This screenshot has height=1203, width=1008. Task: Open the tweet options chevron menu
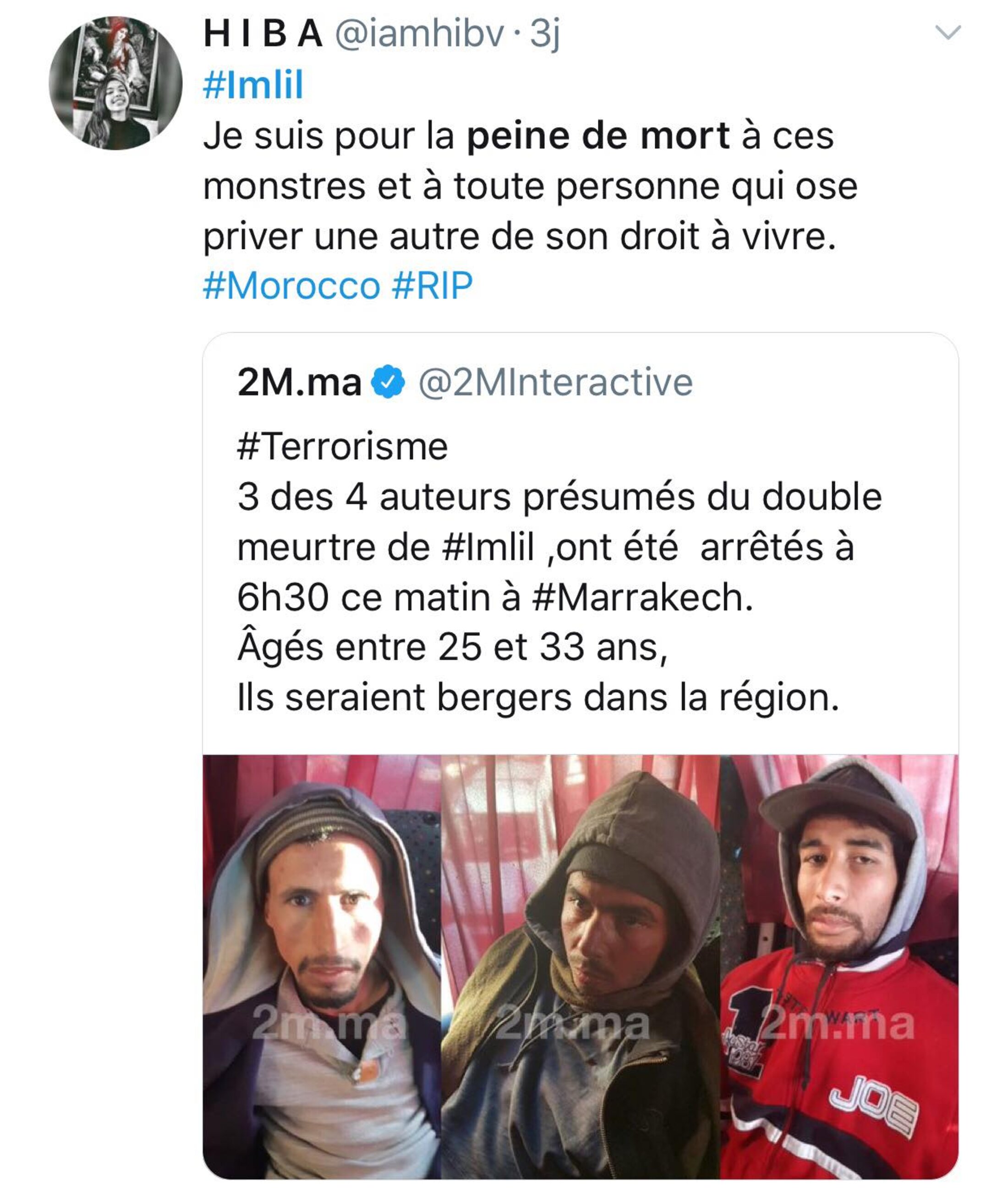point(948,32)
